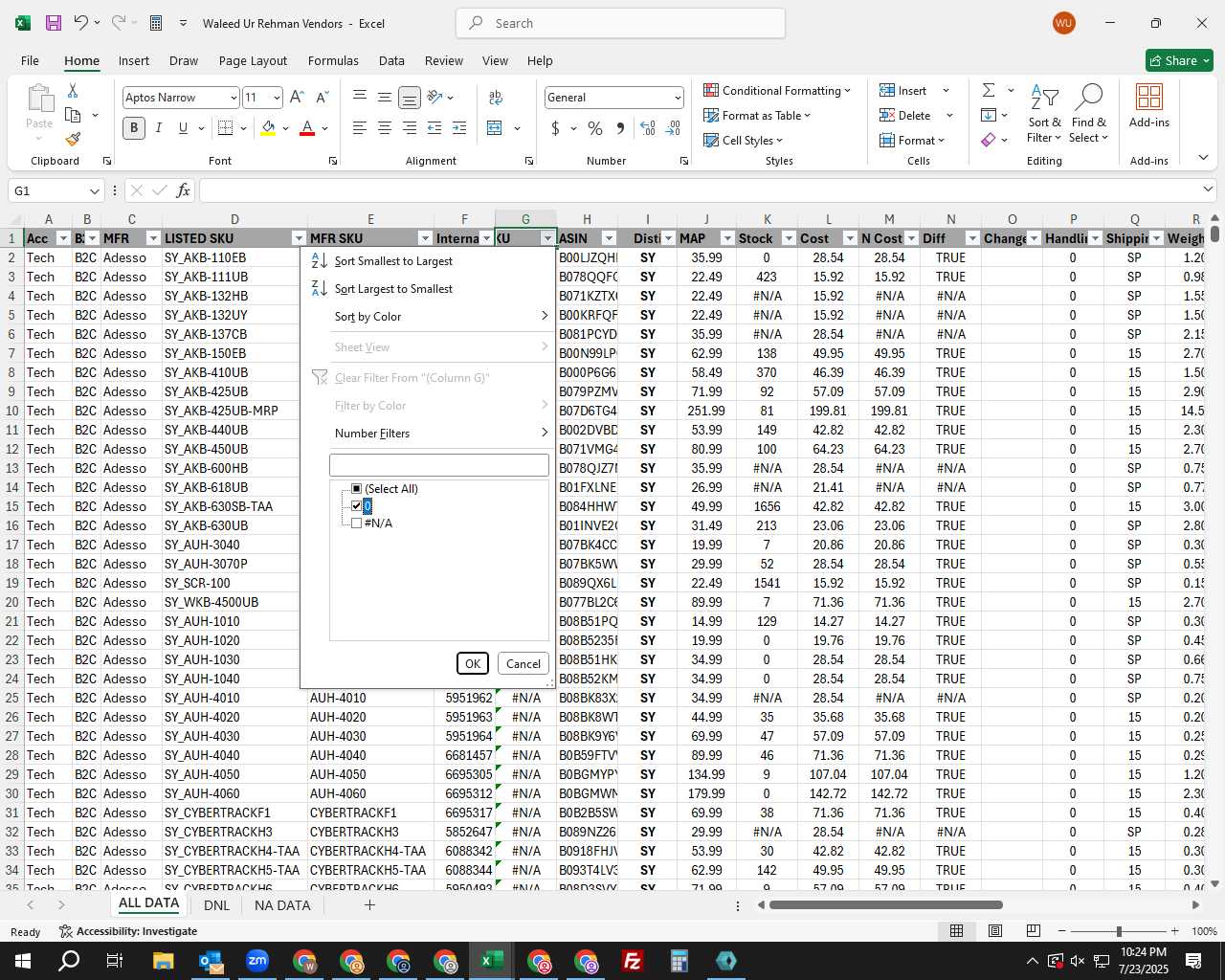Viewport: 1225px width, 980px height.
Task: Click OK in filter menu
Action: click(x=473, y=663)
